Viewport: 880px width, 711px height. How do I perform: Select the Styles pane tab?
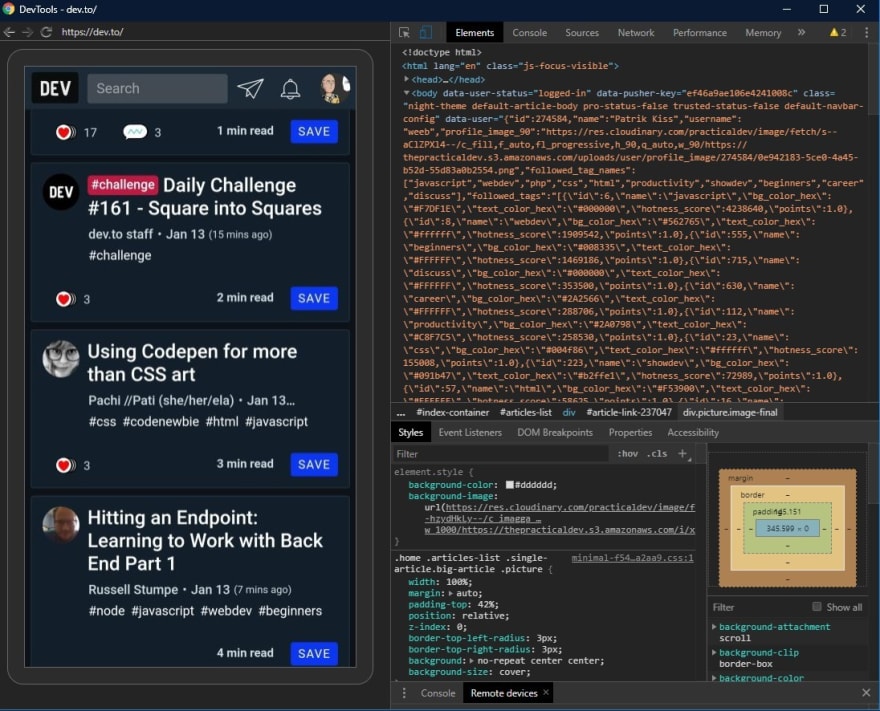point(410,433)
